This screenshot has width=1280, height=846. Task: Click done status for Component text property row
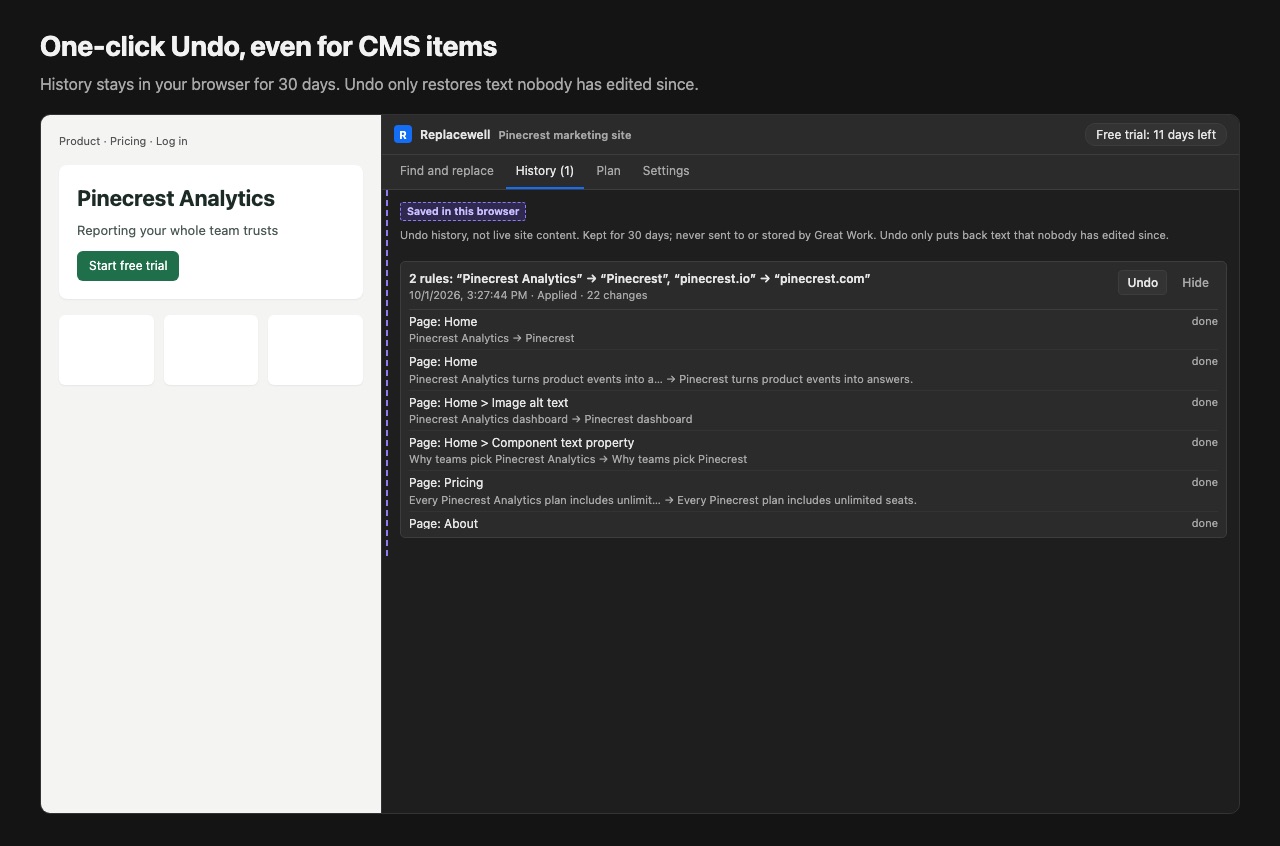(x=1204, y=442)
